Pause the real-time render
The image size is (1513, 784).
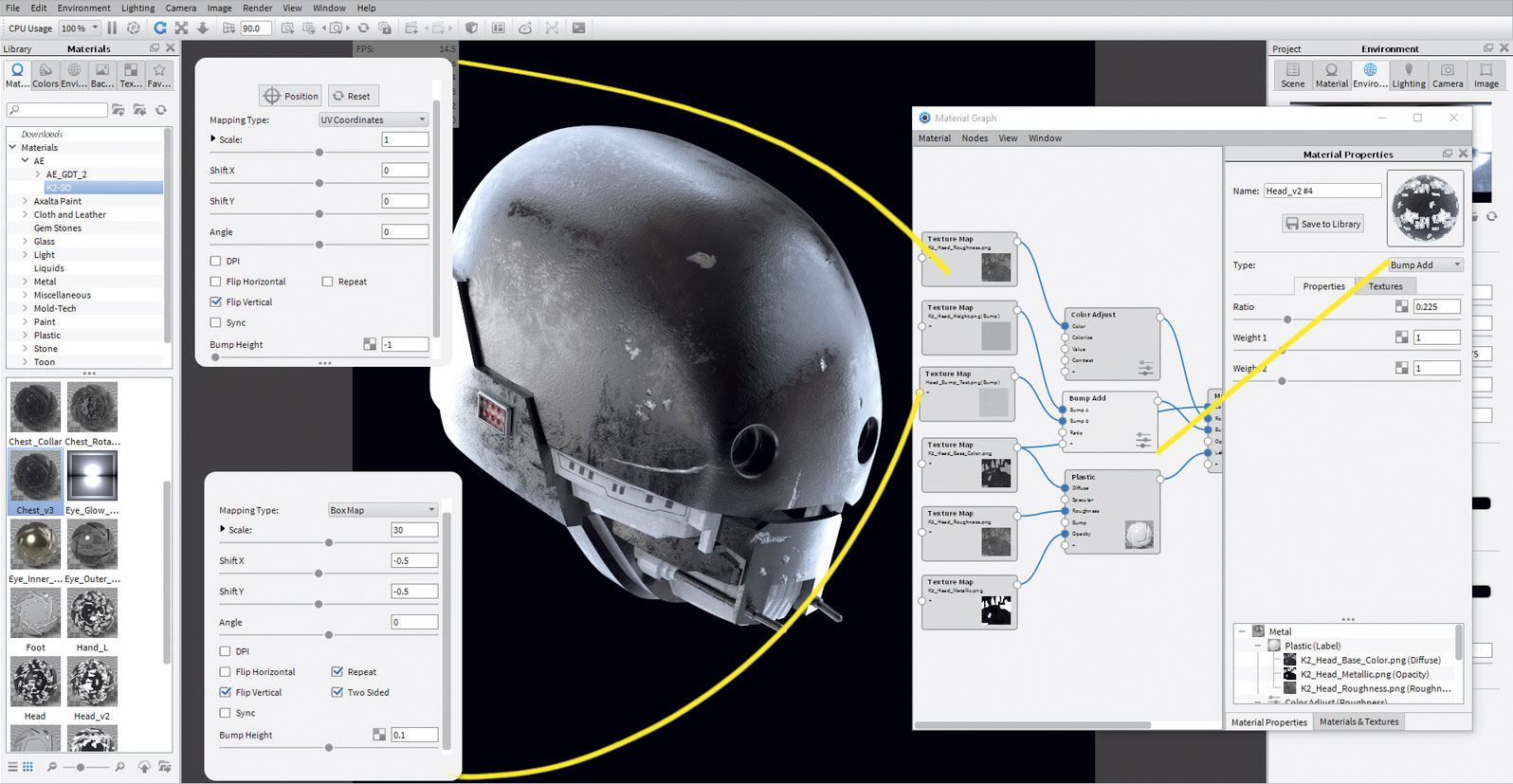[112, 28]
